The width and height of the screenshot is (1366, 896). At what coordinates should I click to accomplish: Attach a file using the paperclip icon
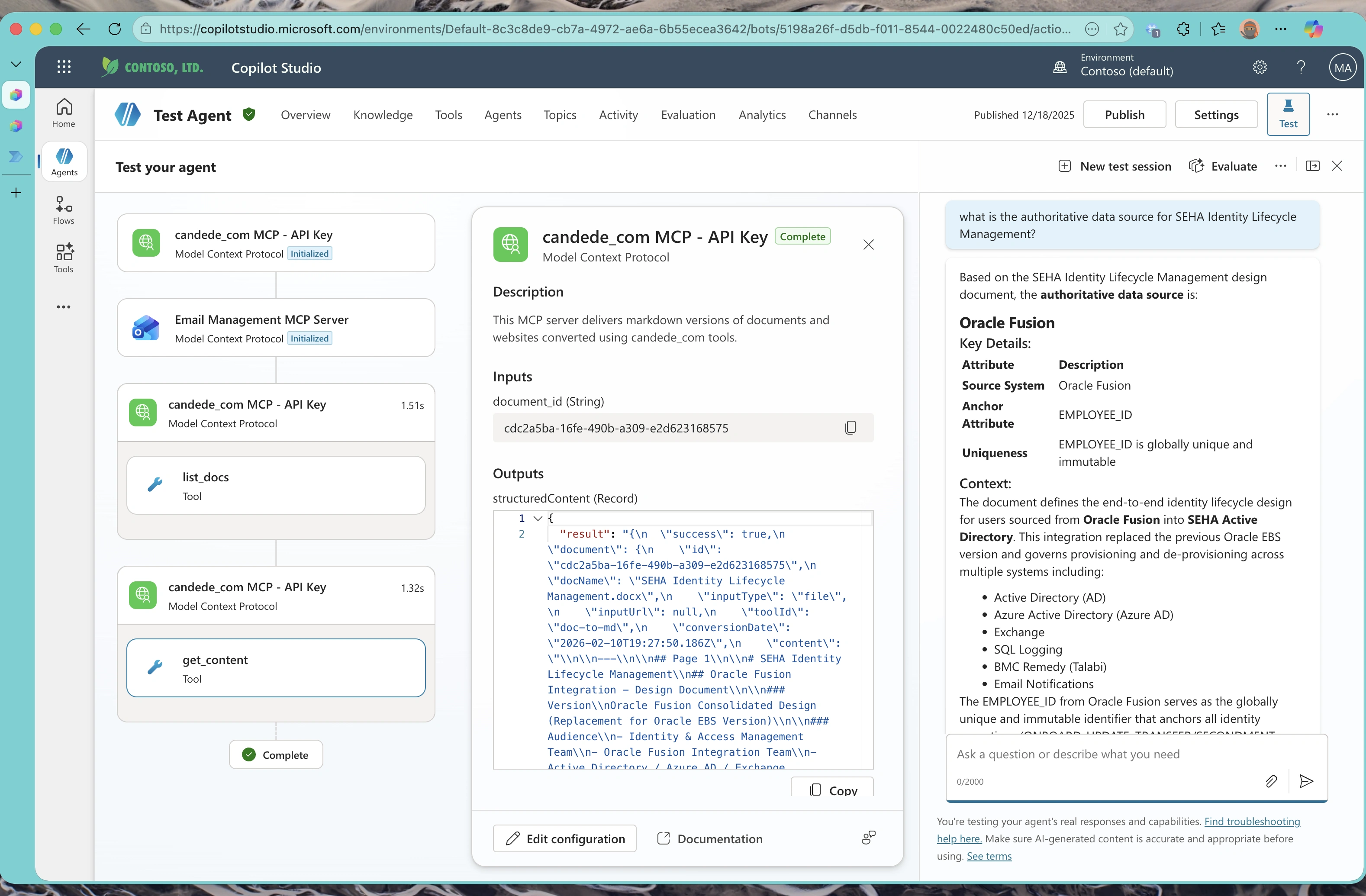pos(1271,781)
